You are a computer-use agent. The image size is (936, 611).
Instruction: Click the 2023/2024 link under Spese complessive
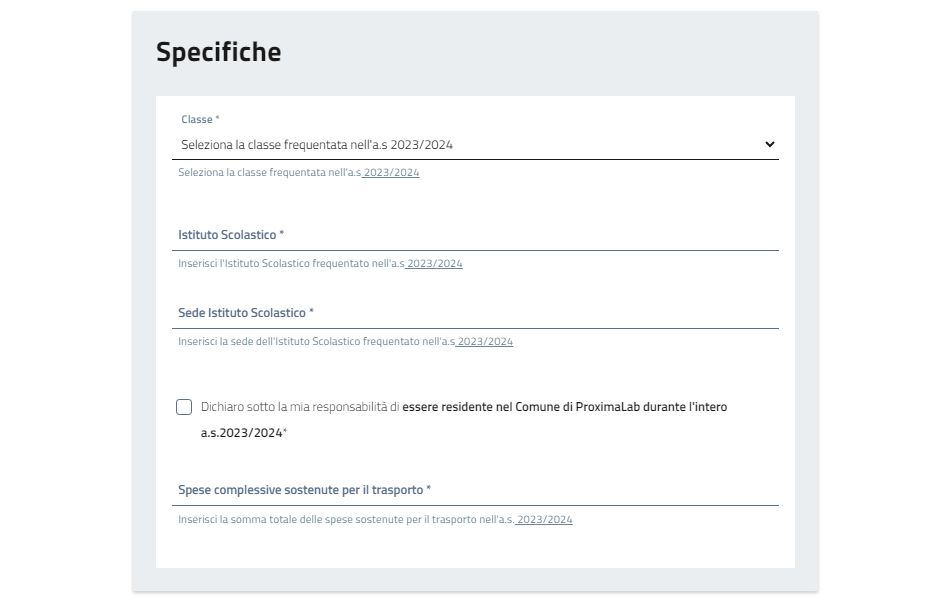[x=545, y=520]
